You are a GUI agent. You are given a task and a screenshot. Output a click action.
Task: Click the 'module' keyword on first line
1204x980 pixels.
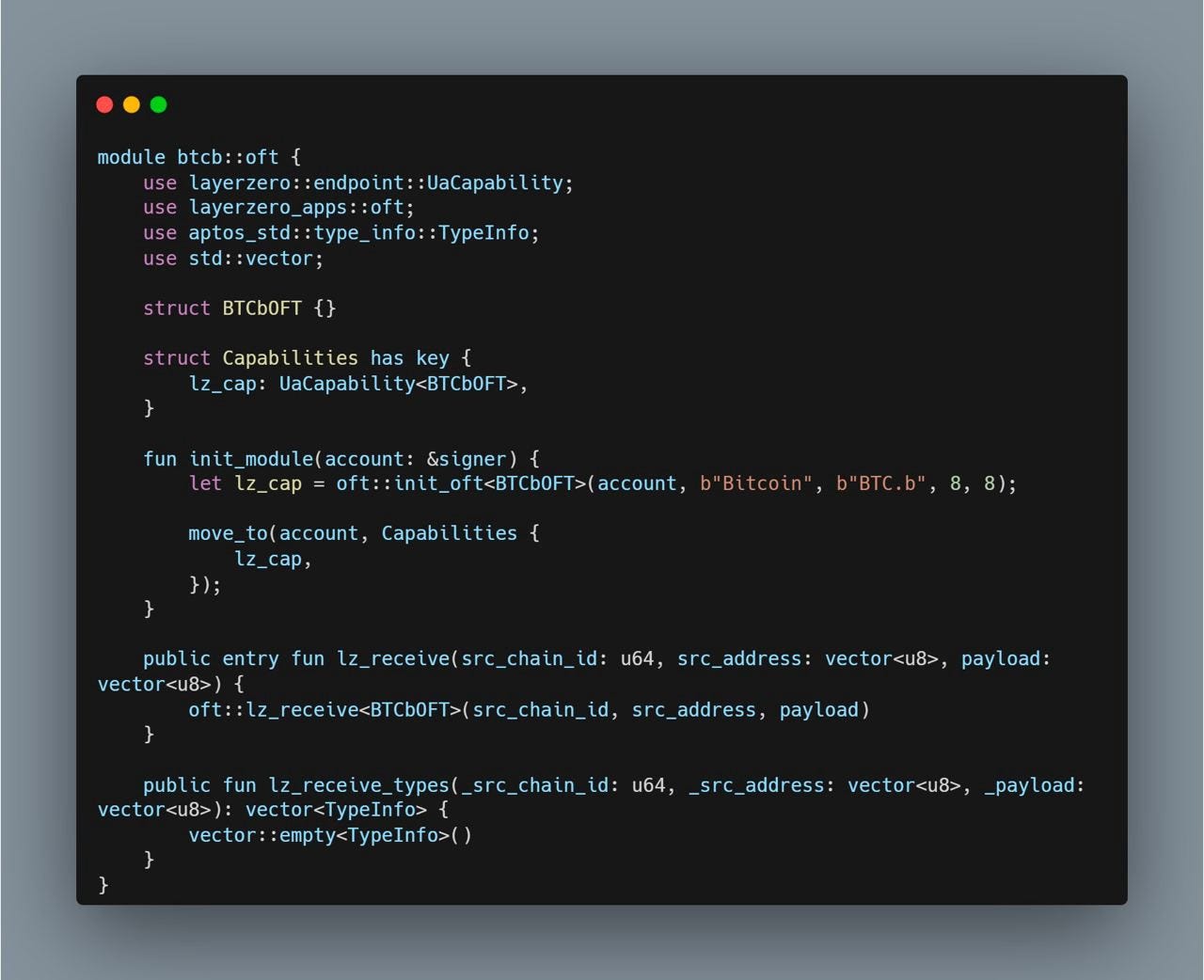(x=132, y=157)
